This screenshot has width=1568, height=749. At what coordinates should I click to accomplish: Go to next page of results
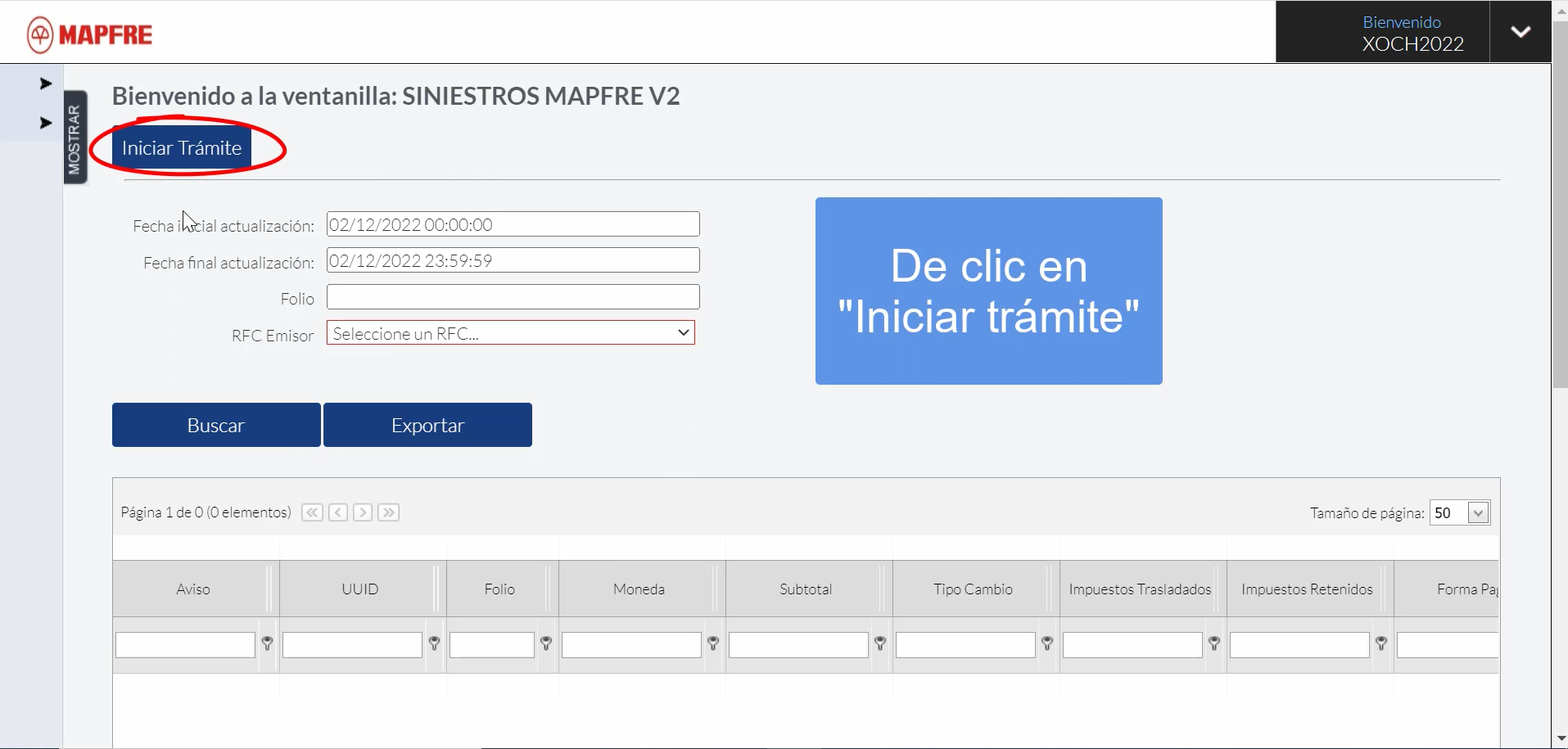tap(363, 512)
